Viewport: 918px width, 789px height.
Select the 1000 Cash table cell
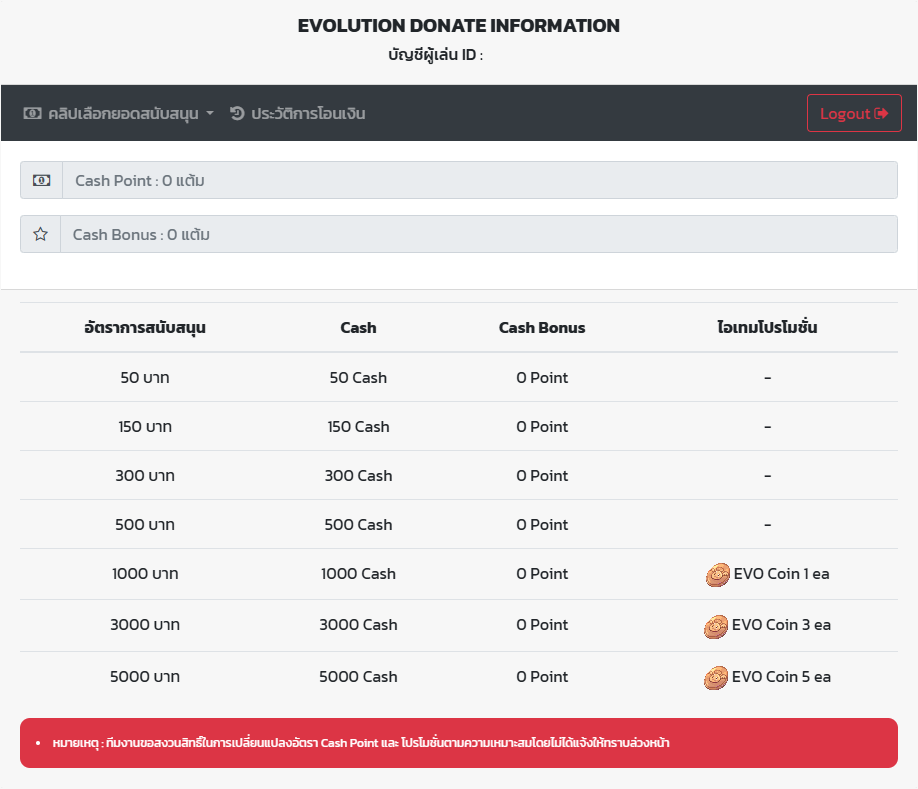(358, 574)
